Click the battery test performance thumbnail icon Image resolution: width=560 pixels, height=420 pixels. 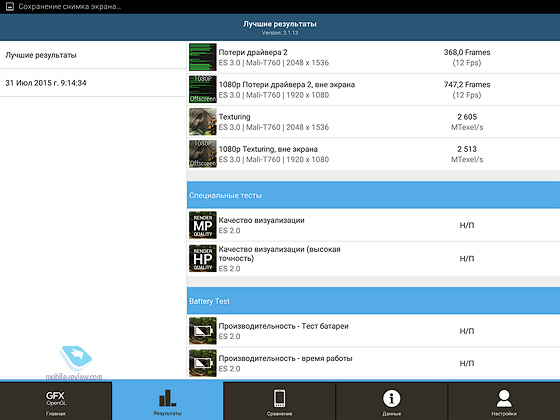pos(202,331)
